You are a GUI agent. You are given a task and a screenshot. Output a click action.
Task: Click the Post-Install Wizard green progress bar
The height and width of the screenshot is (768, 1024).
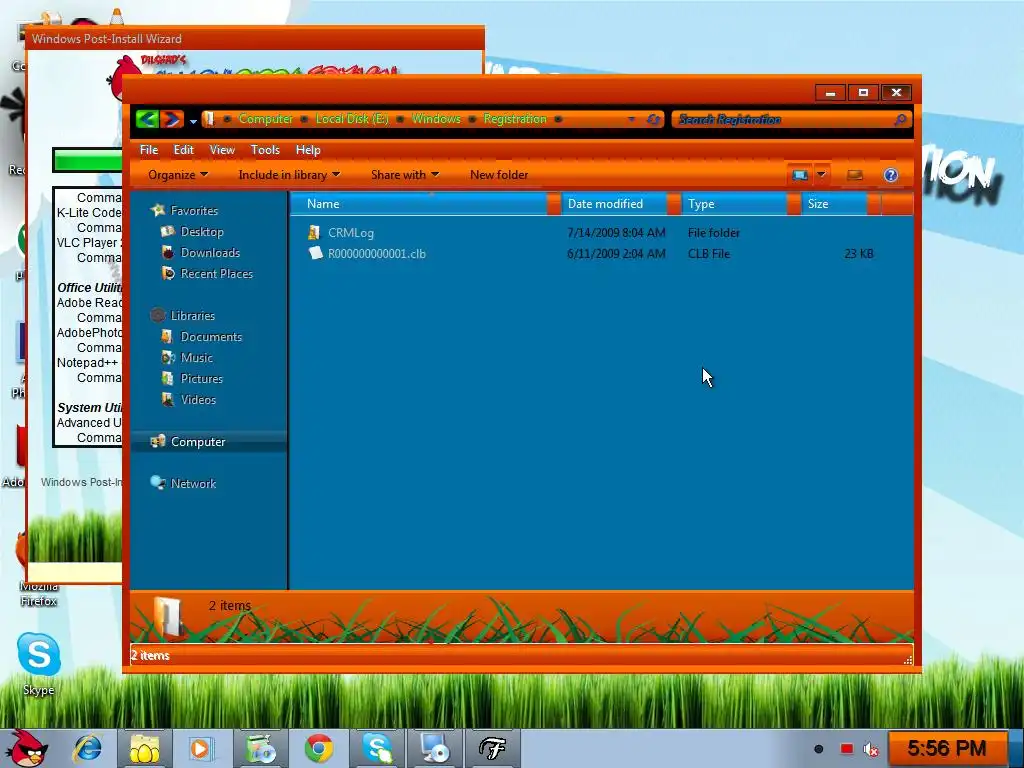point(88,160)
